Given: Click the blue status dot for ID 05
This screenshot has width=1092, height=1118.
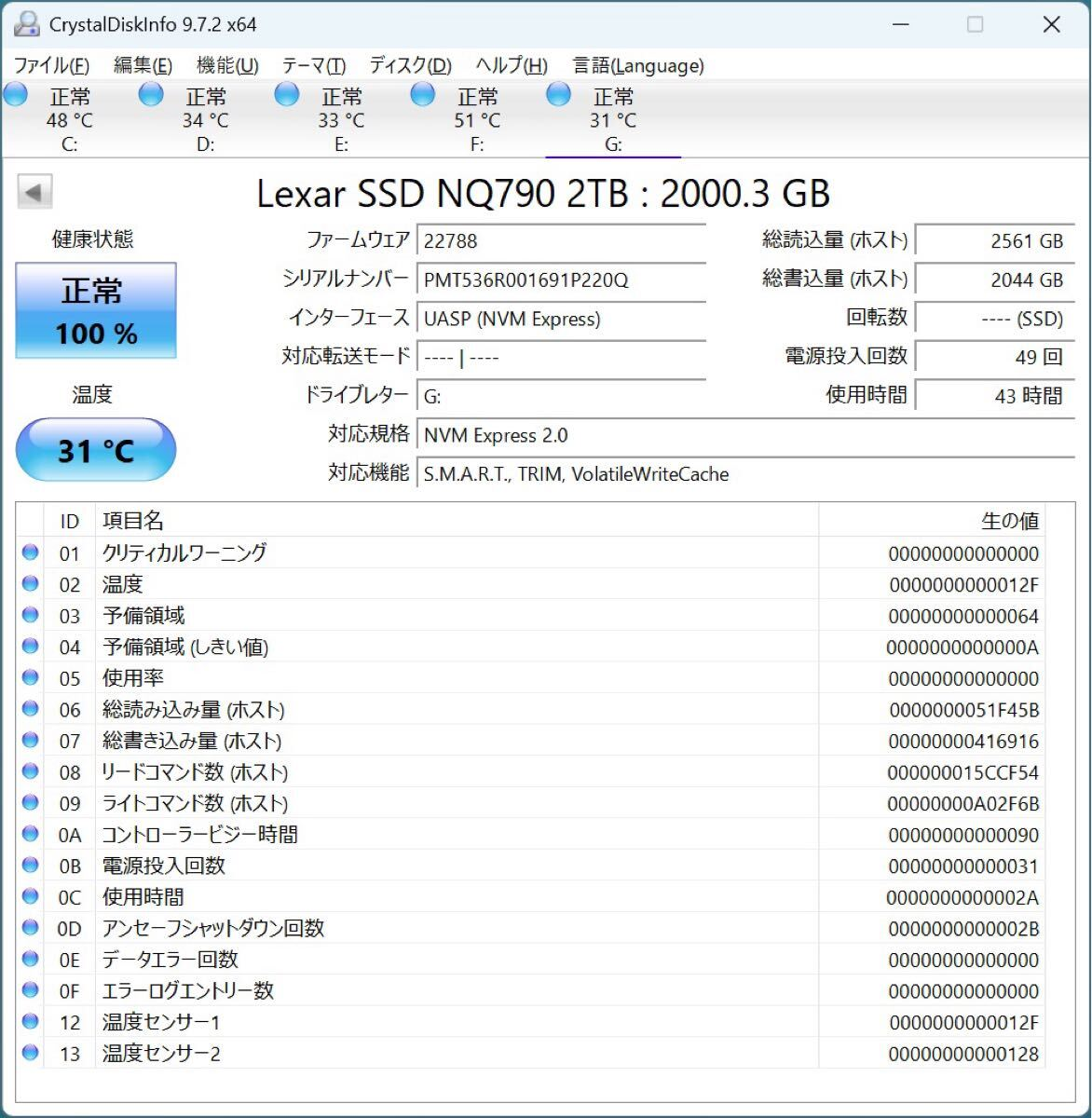Looking at the screenshot, I should click(x=31, y=677).
